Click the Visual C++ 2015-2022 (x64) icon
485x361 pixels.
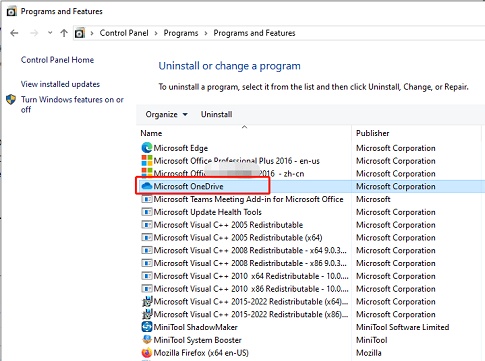pyautogui.click(x=147, y=301)
